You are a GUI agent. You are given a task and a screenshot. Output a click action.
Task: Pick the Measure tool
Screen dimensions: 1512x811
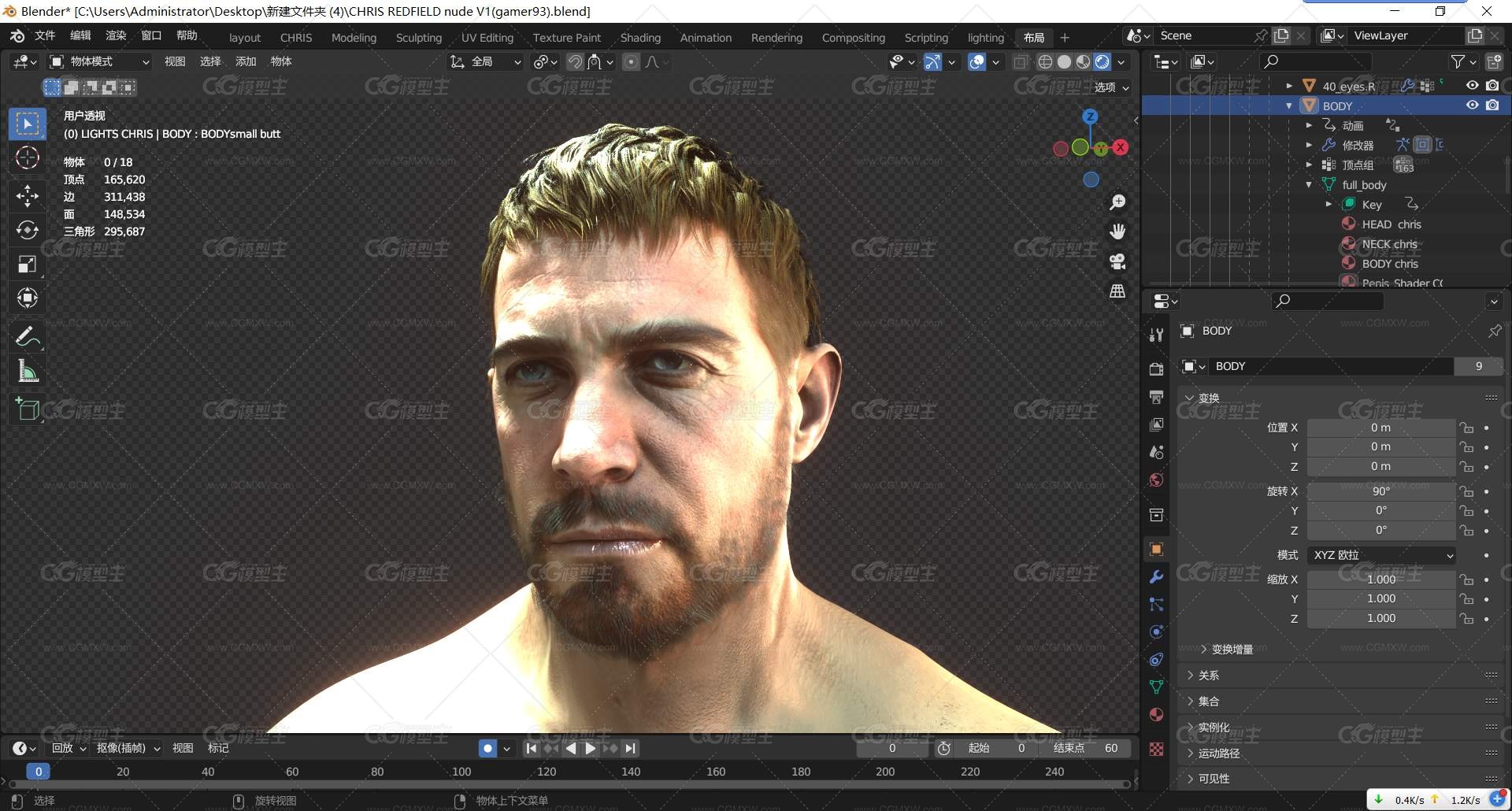28,371
